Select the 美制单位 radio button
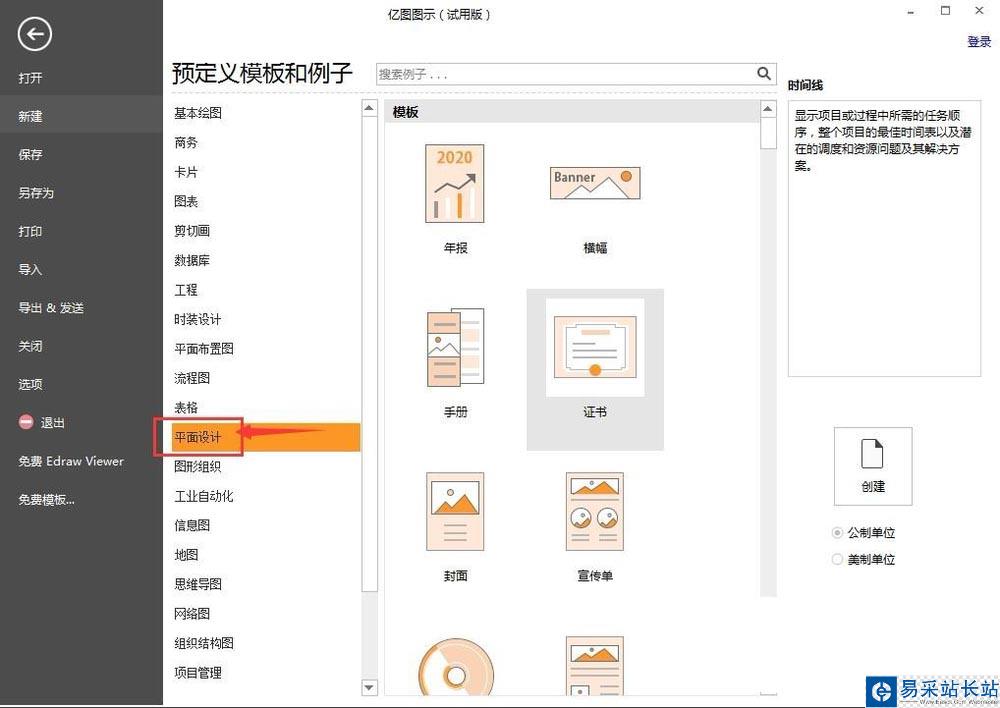Screen dimensions: 1000x708 point(837,559)
